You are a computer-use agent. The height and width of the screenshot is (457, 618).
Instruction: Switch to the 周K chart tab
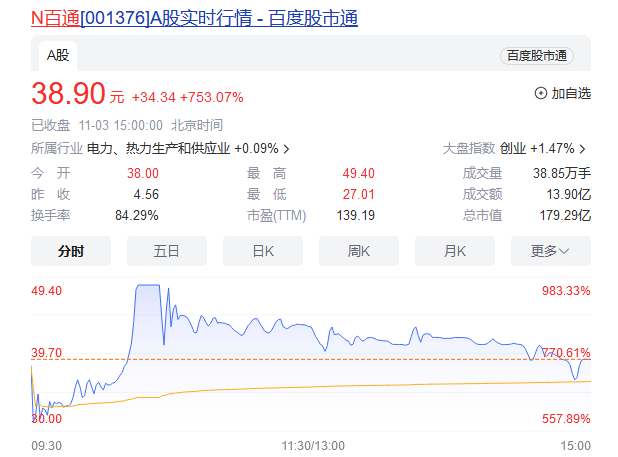pyautogui.click(x=359, y=251)
